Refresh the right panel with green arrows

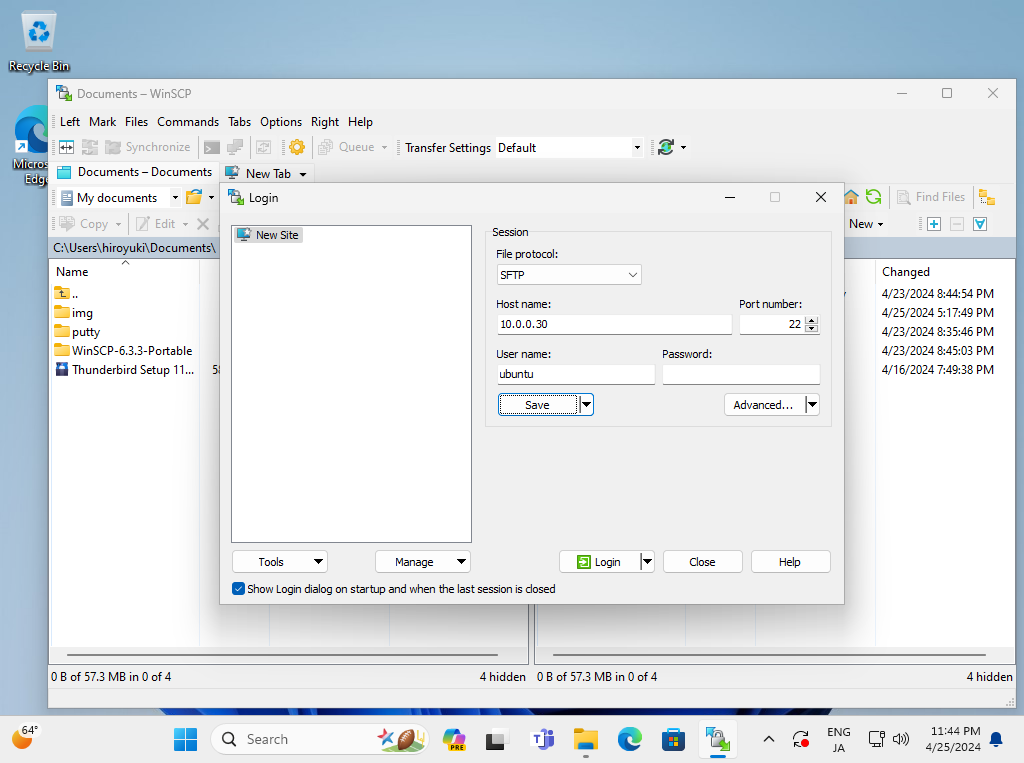click(873, 197)
